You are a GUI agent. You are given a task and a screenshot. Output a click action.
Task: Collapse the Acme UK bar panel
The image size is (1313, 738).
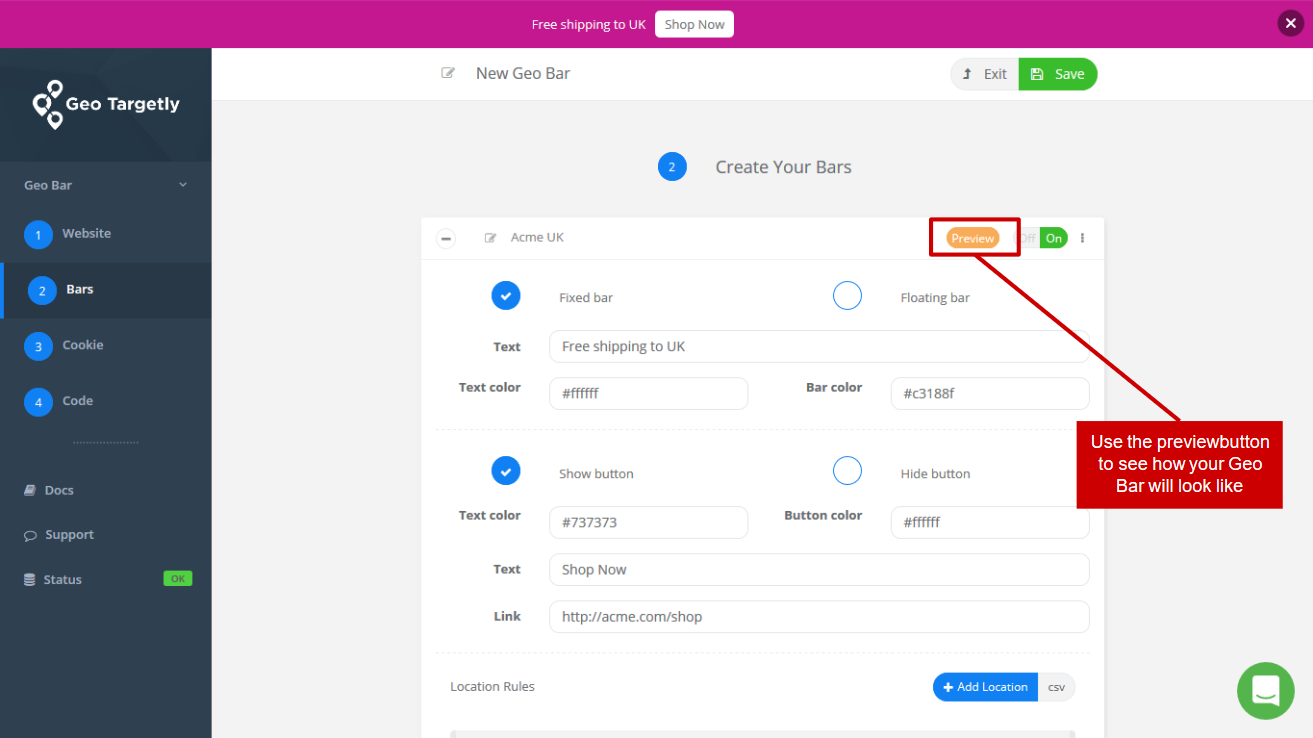coord(445,238)
